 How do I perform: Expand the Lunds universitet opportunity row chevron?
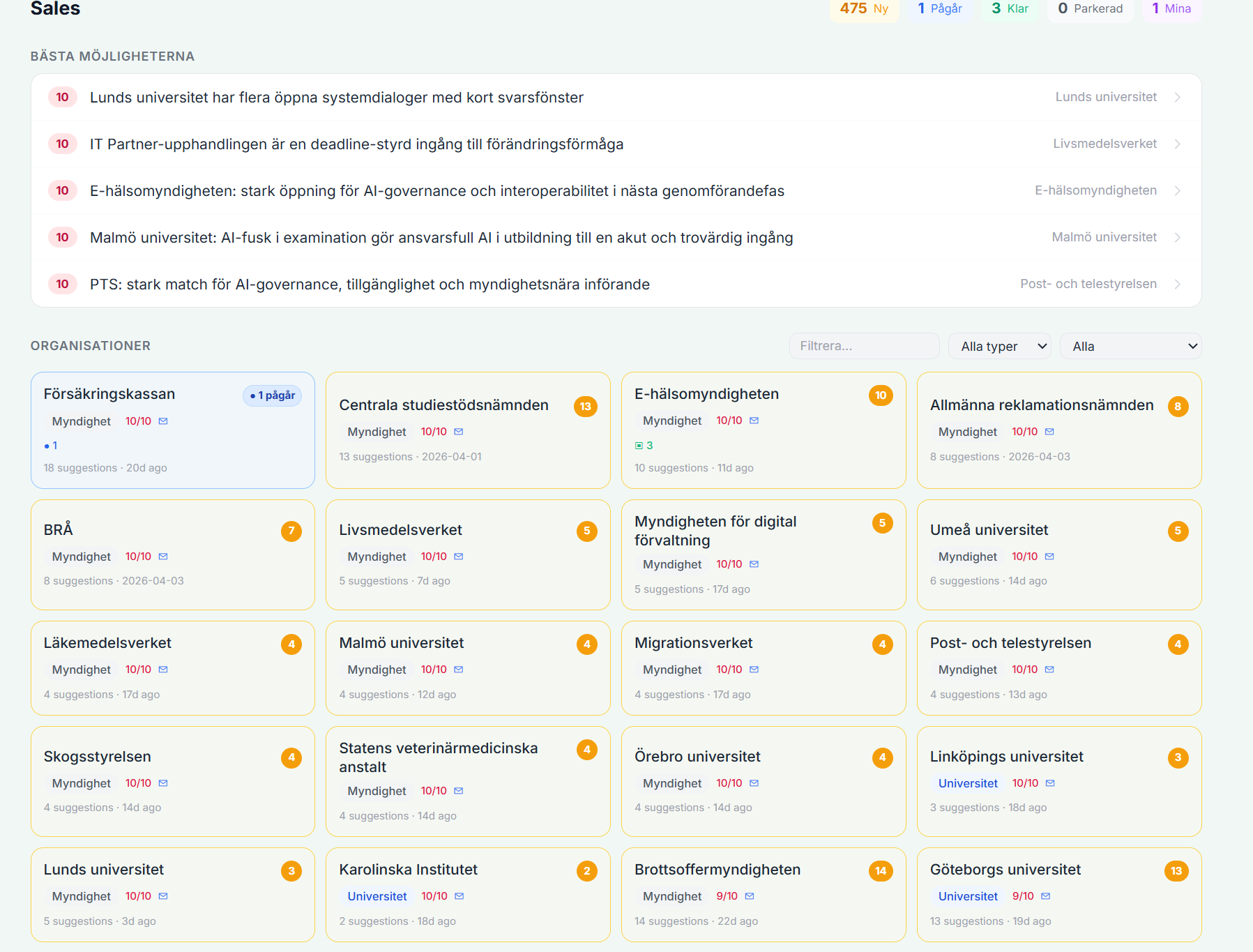[x=1178, y=97]
